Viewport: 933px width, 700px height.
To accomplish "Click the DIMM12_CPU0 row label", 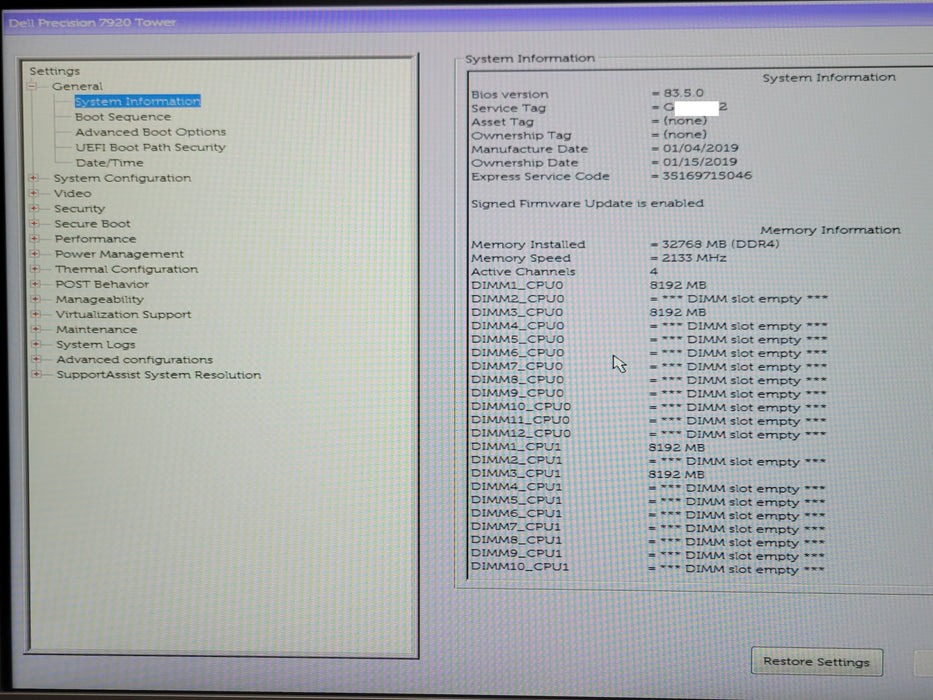I will (521, 433).
